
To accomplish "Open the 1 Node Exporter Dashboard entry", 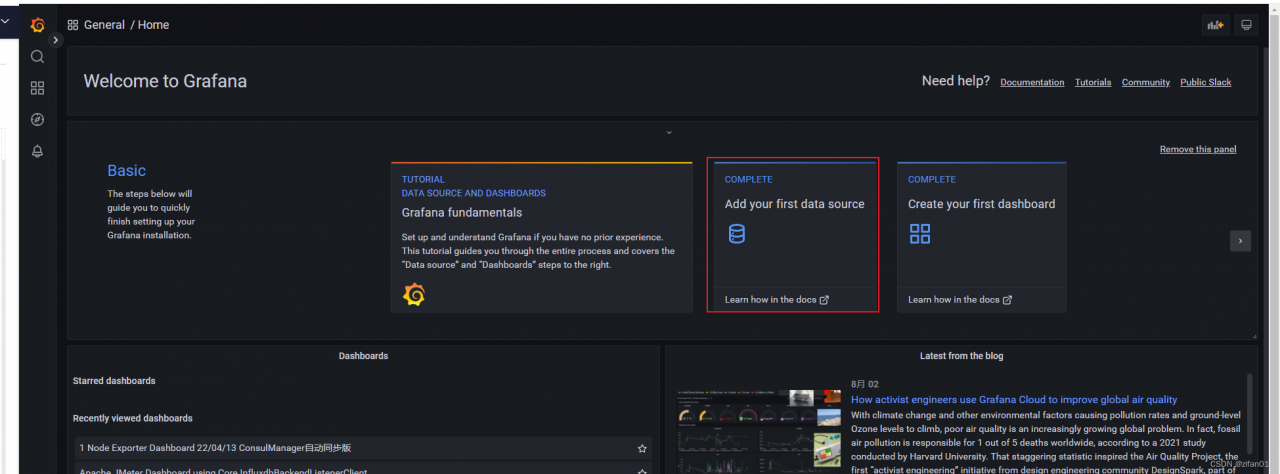I will pyautogui.click(x=363, y=448).
